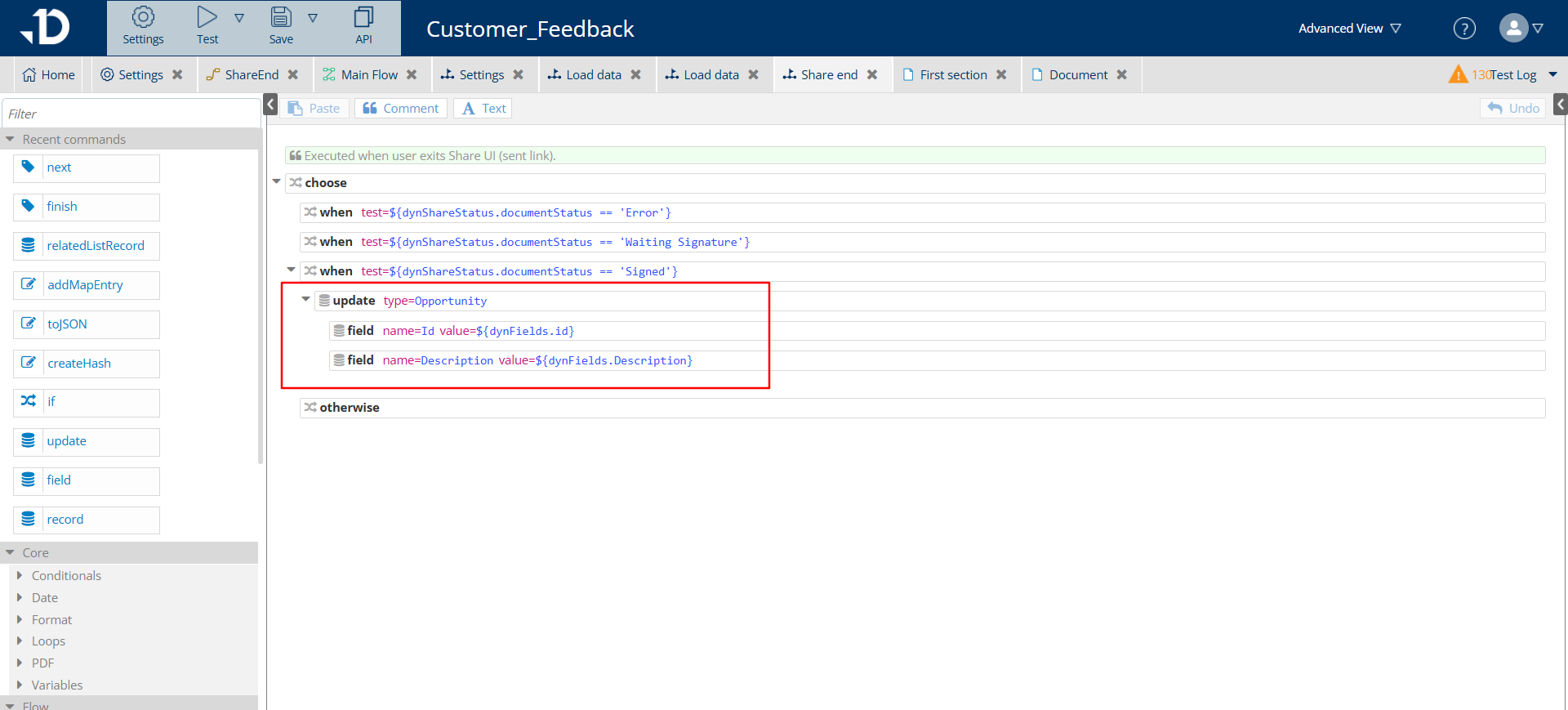
Task: Select the when 'Error' row
Action: click(x=922, y=212)
